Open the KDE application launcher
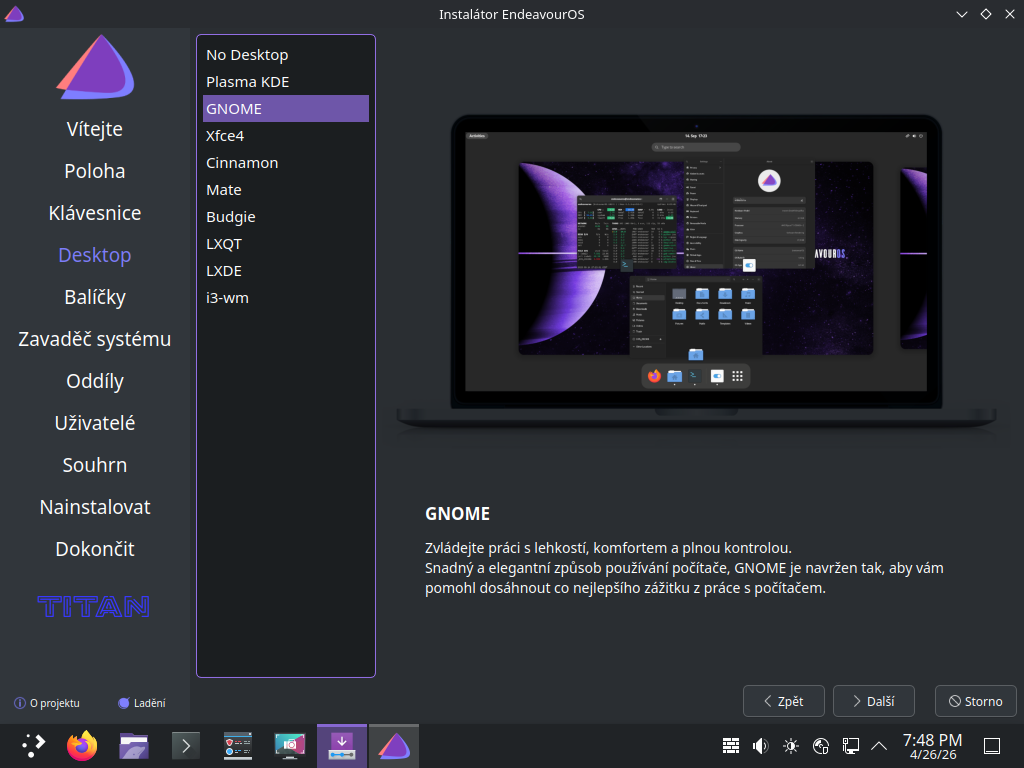Image resolution: width=1024 pixels, height=768 pixels. click(34, 745)
